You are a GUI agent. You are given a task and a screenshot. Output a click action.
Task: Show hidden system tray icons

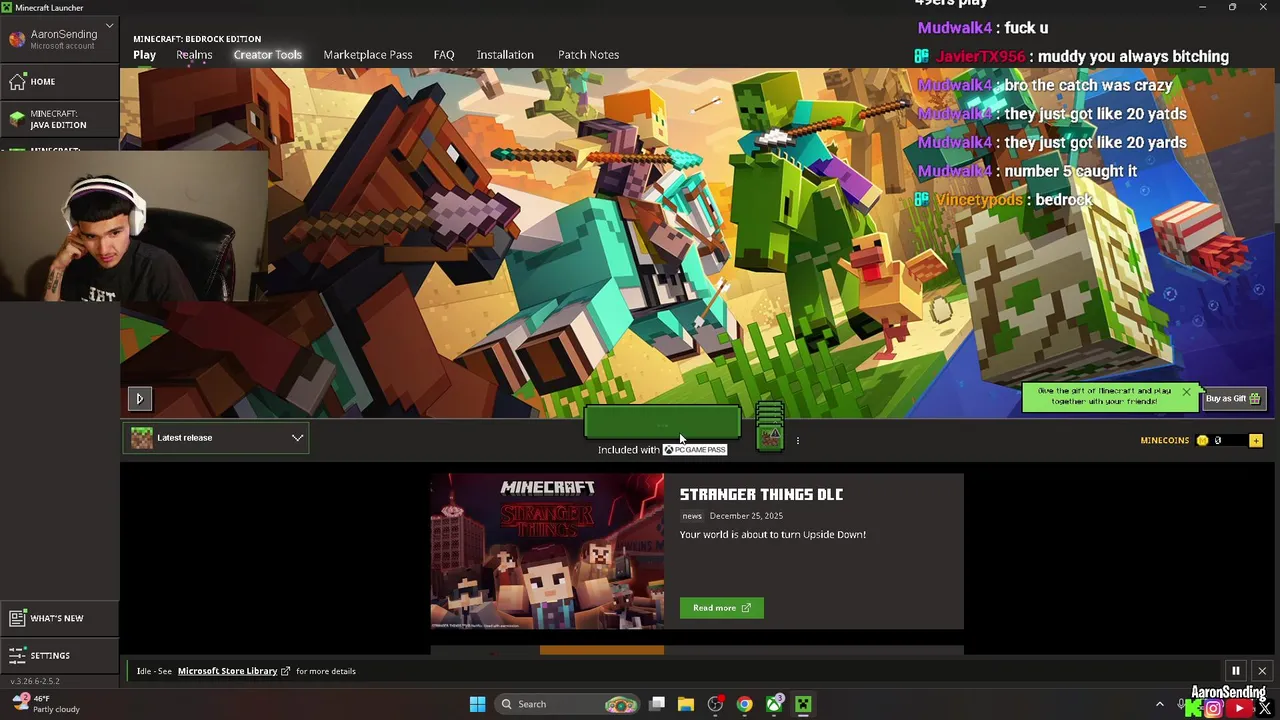(x=1160, y=704)
